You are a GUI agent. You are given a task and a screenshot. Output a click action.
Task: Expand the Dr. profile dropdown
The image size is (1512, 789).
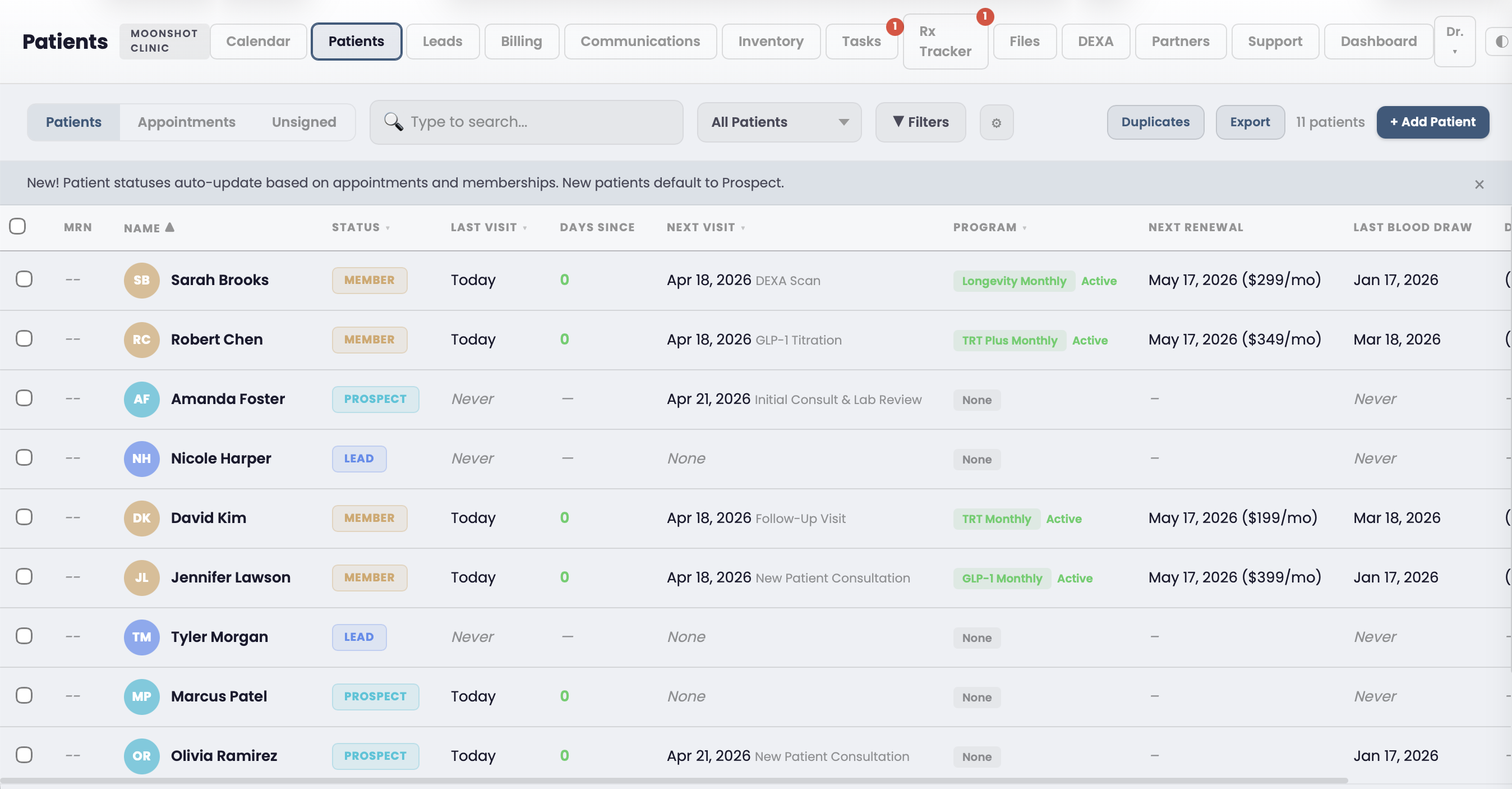(x=1455, y=41)
